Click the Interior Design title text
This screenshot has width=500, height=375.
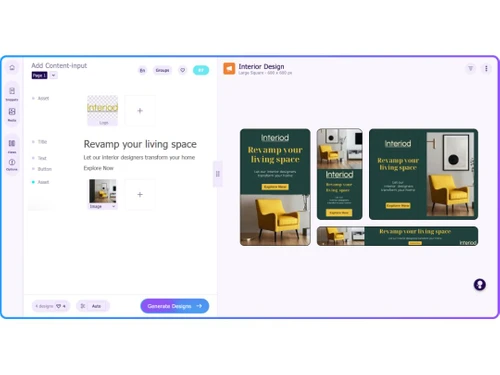pyautogui.click(x=261, y=66)
